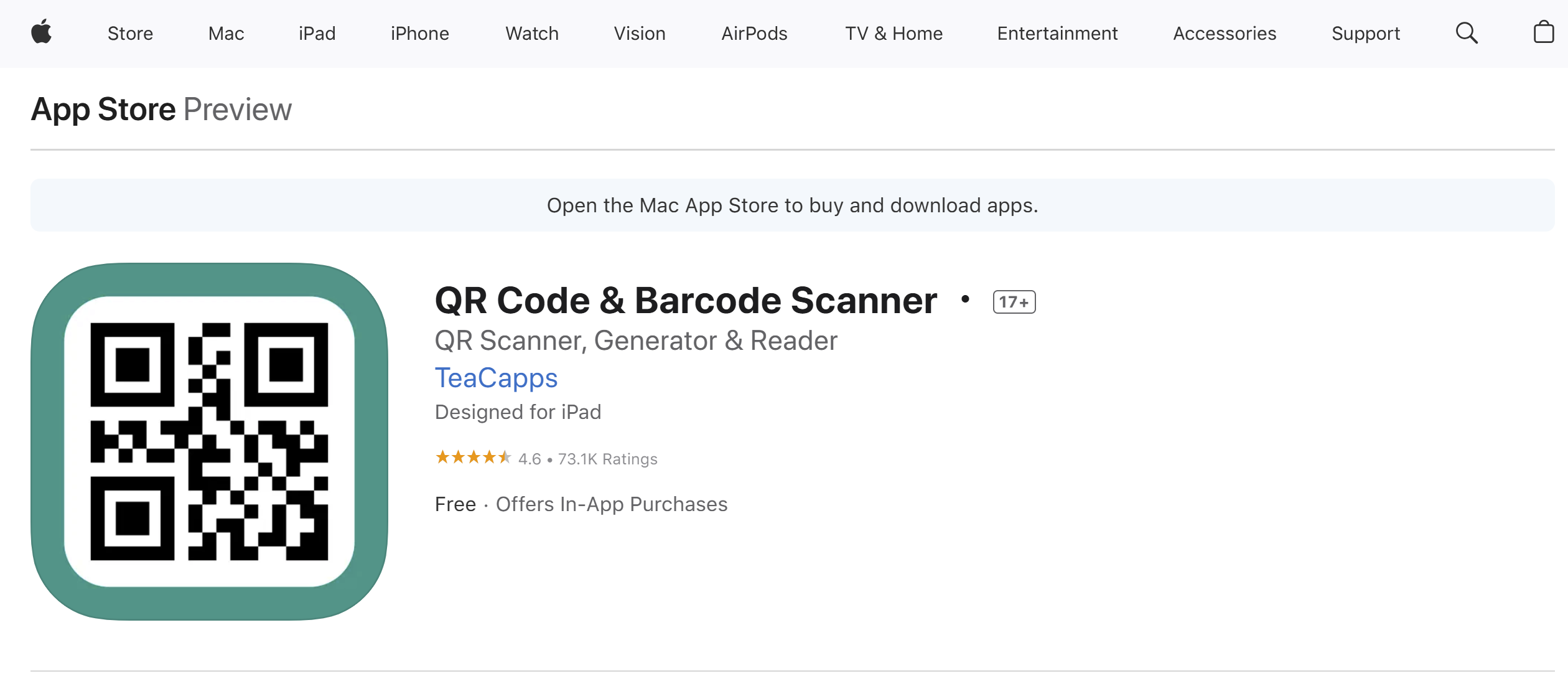The image size is (1568, 686).
Task: Open the Store menu
Action: coord(130,33)
